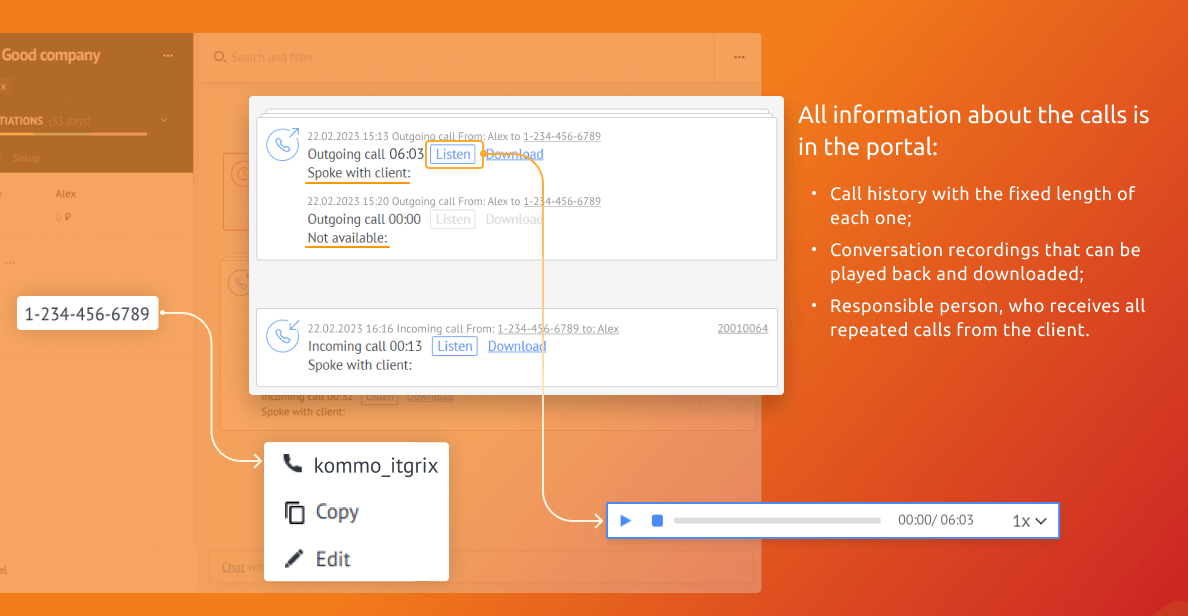This screenshot has width=1188, height=616.
Task: Listen to the 06:03 outgoing call
Action: (x=453, y=154)
